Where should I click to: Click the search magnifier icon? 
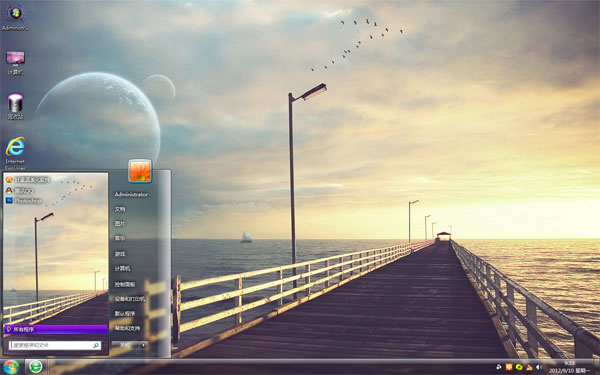click(96, 345)
